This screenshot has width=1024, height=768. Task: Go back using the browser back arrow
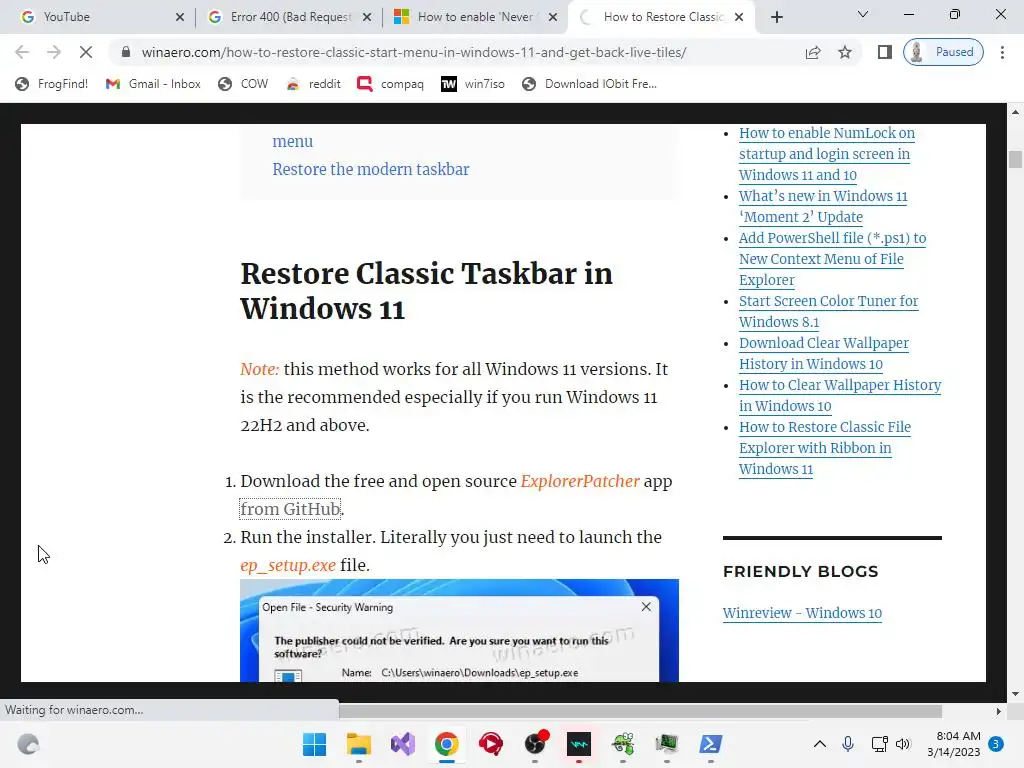pyautogui.click(x=22, y=52)
